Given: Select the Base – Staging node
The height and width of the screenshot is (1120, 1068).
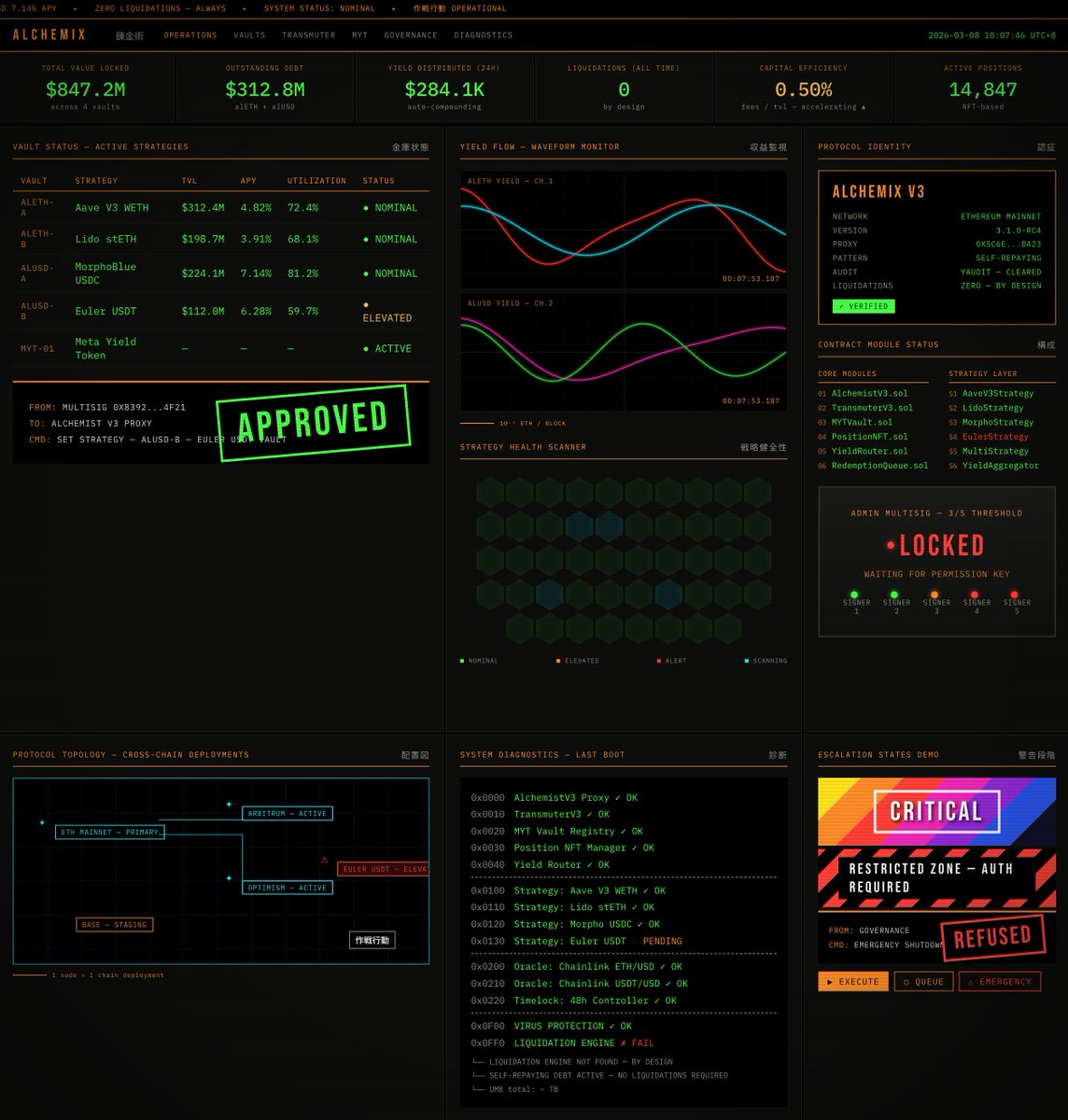Looking at the screenshot, I should tap(115, 925).
